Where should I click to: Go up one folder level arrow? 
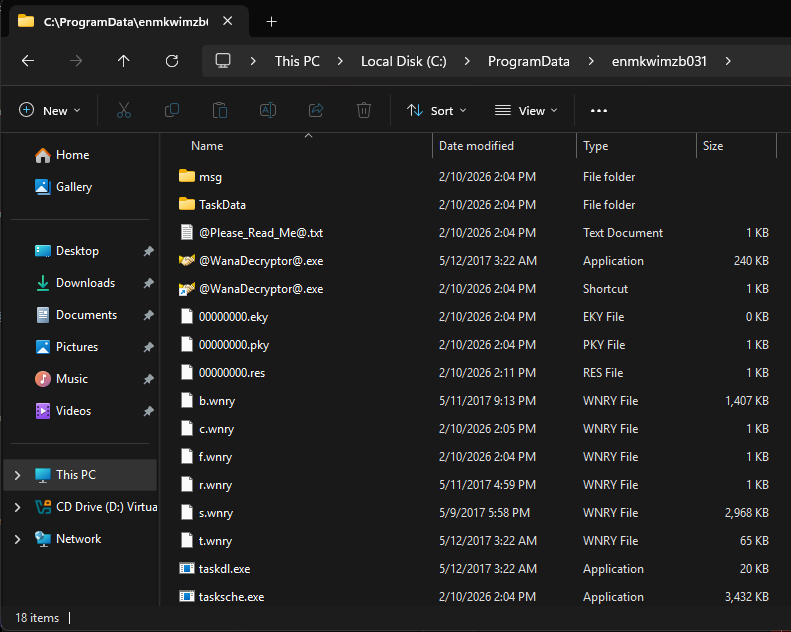coord(124,61)
